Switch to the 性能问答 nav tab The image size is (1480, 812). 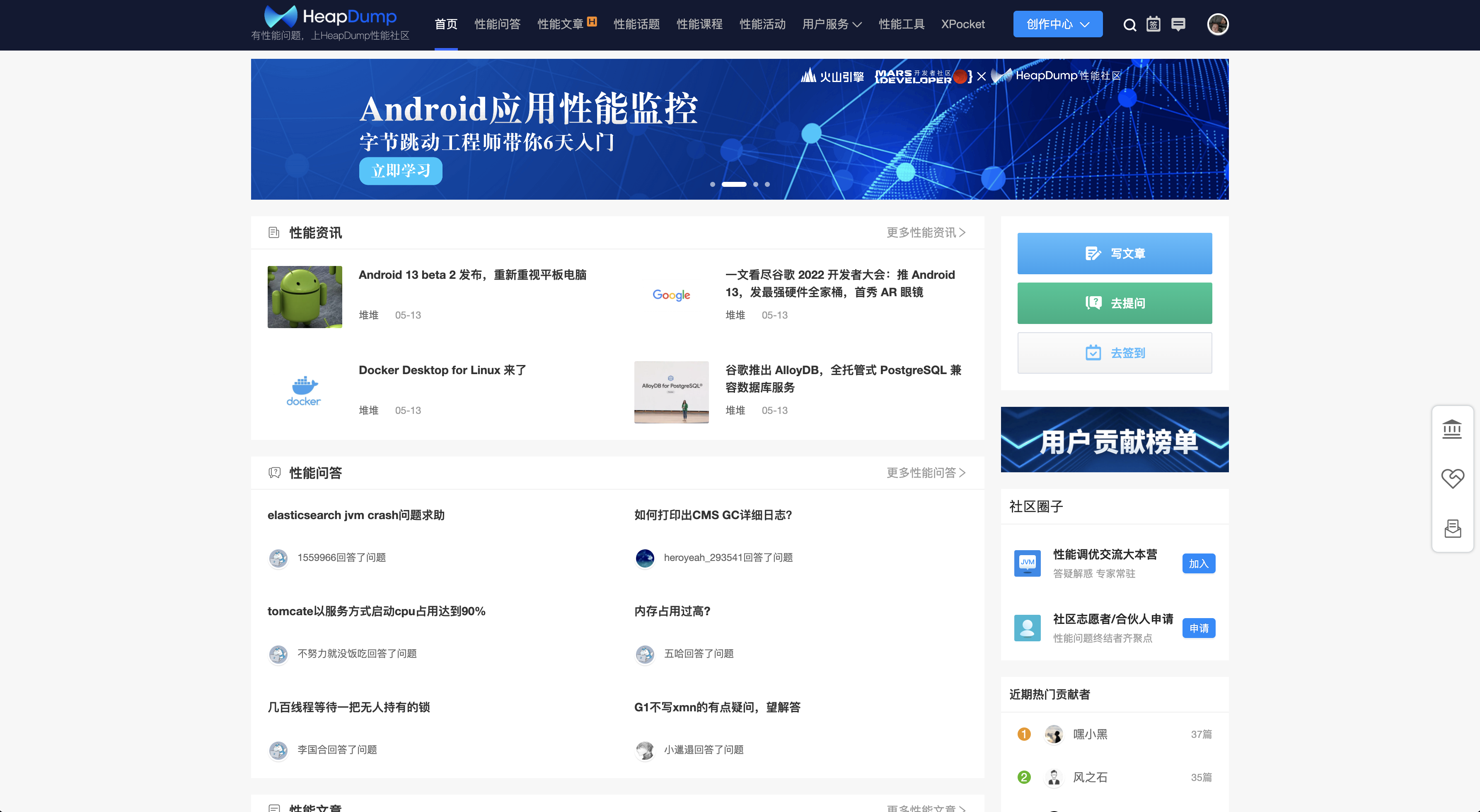tap(497, 24)
